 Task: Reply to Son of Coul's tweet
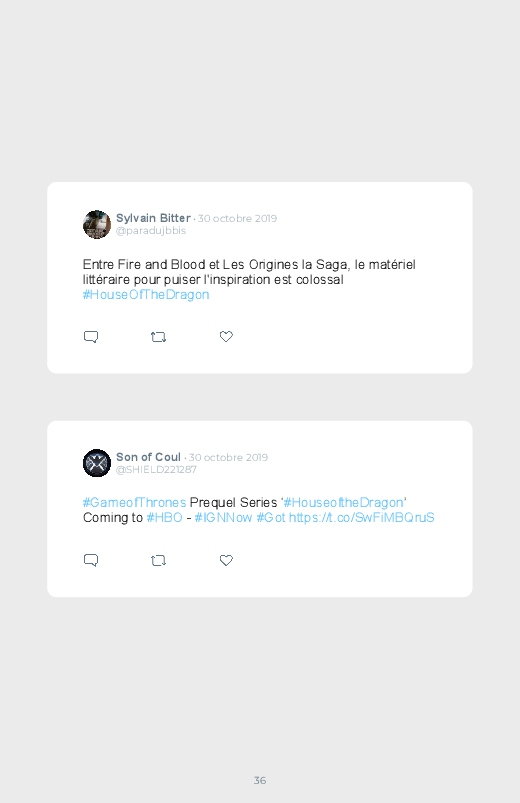91,560
